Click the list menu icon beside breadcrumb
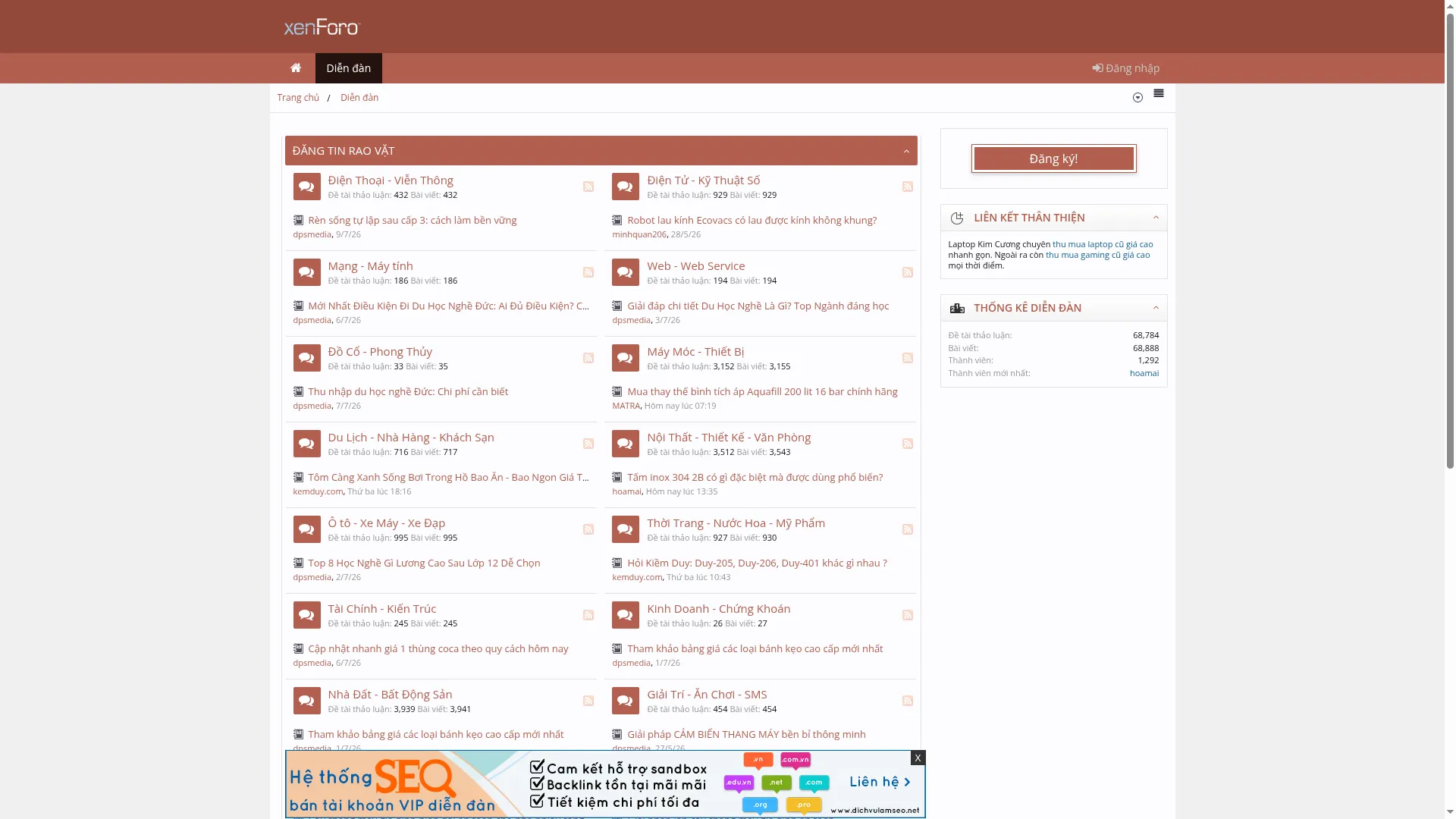Viewport: 1456px width, 819px height. pos(1159,93)
